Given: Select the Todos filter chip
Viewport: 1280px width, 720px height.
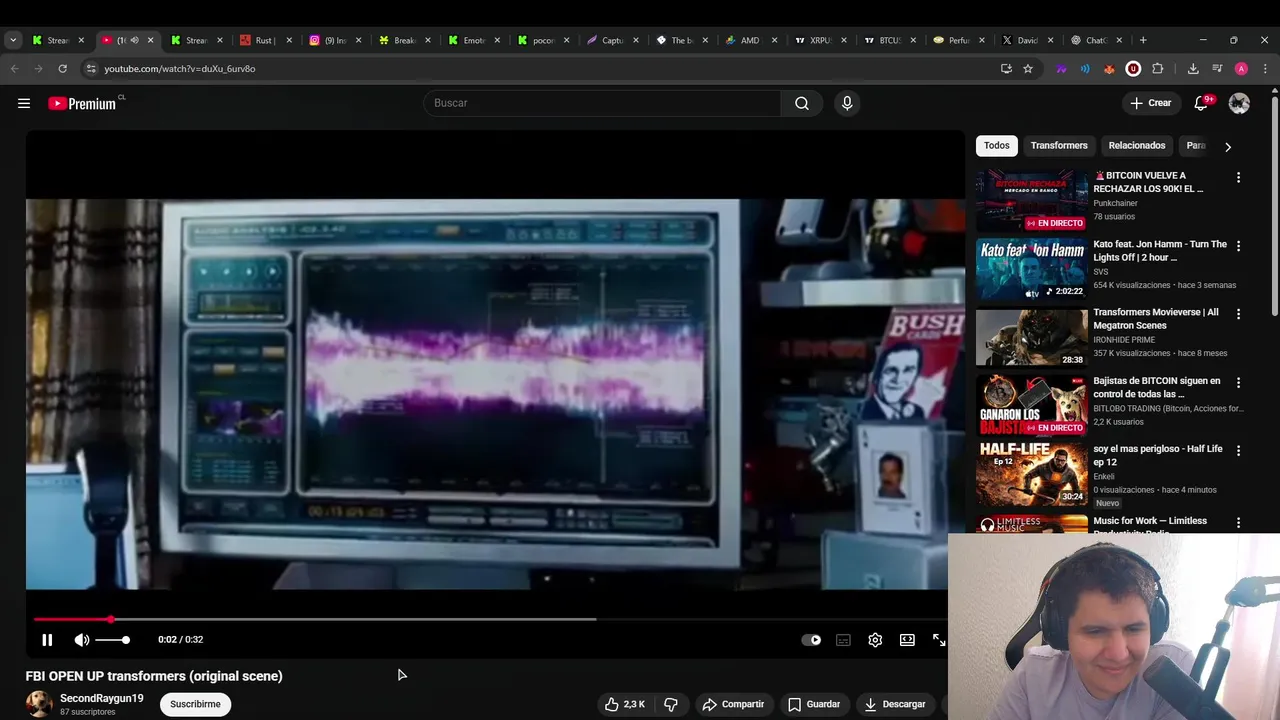Looking at the screenshot, I should pos(997,146).
